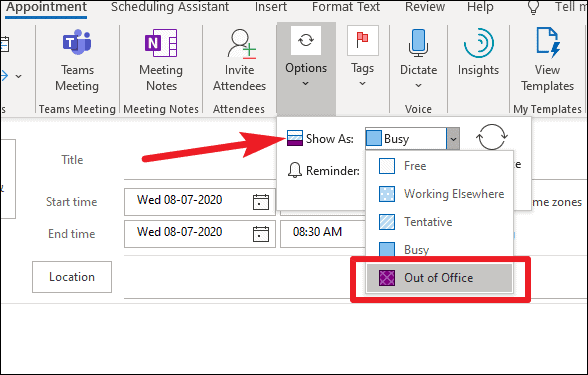This screenshot has width=588, height=375.
Task: Expand the Show As dropdown arrow
Action: pyautogui.click(x=453, y=139)
